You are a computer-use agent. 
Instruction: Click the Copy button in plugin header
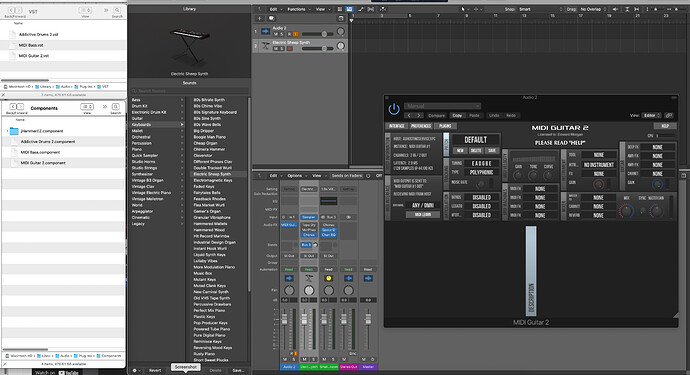457,115
